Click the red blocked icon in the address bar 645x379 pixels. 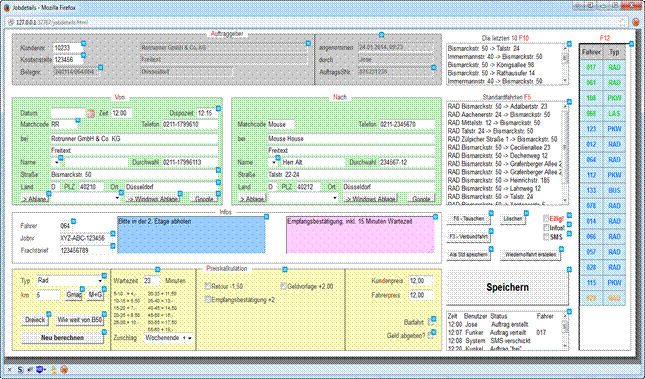coord(636,22)
